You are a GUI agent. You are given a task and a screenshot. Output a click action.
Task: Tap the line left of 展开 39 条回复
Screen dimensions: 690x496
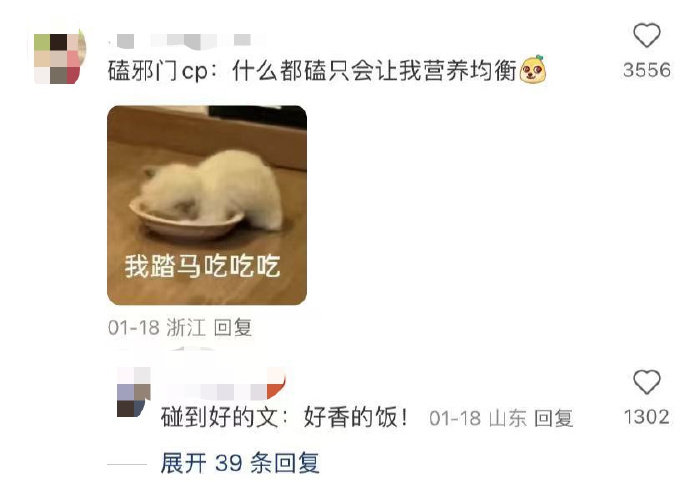tap(127, 464)
